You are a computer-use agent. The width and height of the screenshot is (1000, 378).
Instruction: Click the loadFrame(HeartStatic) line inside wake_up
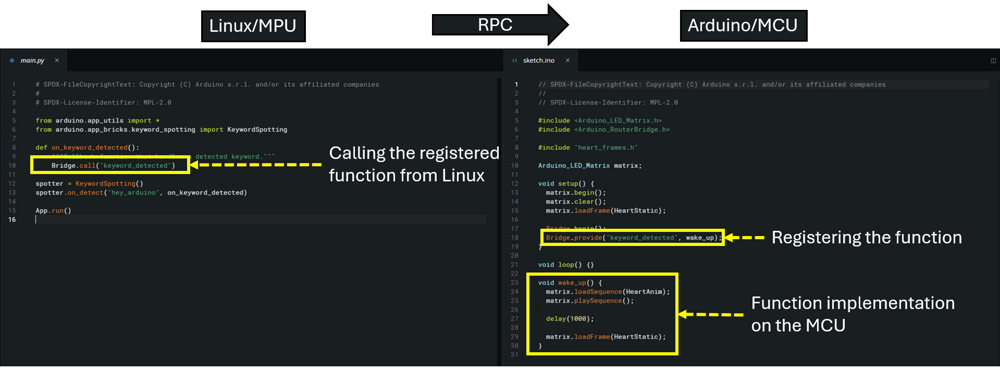click(606, 337)
